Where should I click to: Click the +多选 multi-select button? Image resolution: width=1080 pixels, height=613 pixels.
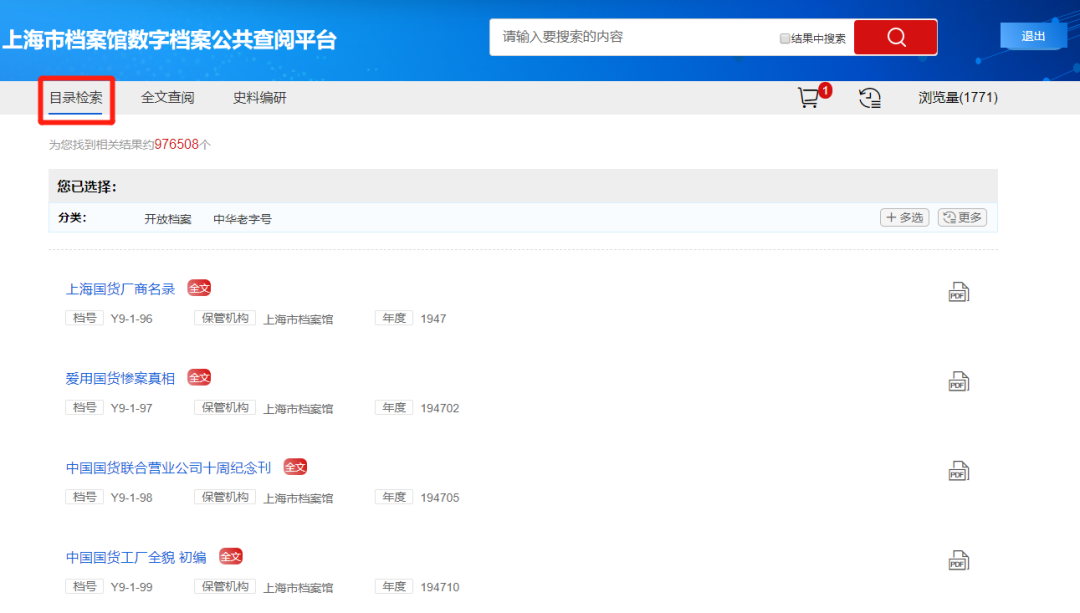coord(904,218)
